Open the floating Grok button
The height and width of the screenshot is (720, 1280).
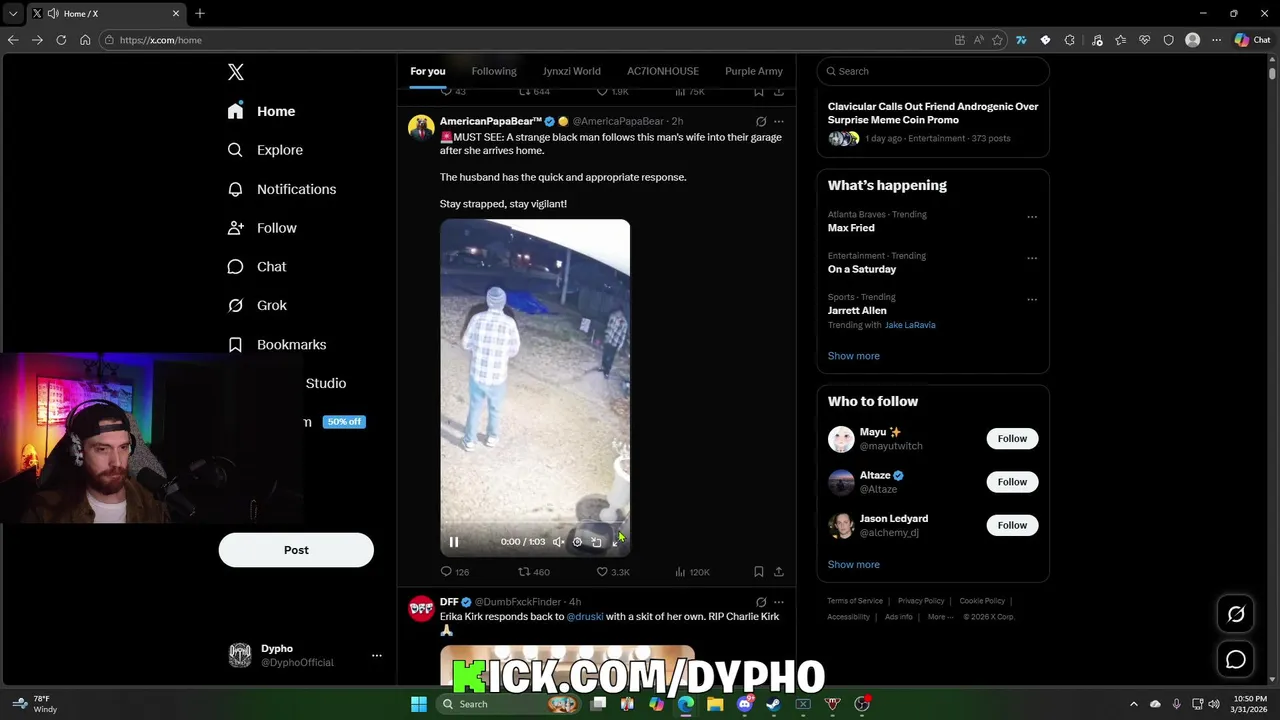[1236, 615]
